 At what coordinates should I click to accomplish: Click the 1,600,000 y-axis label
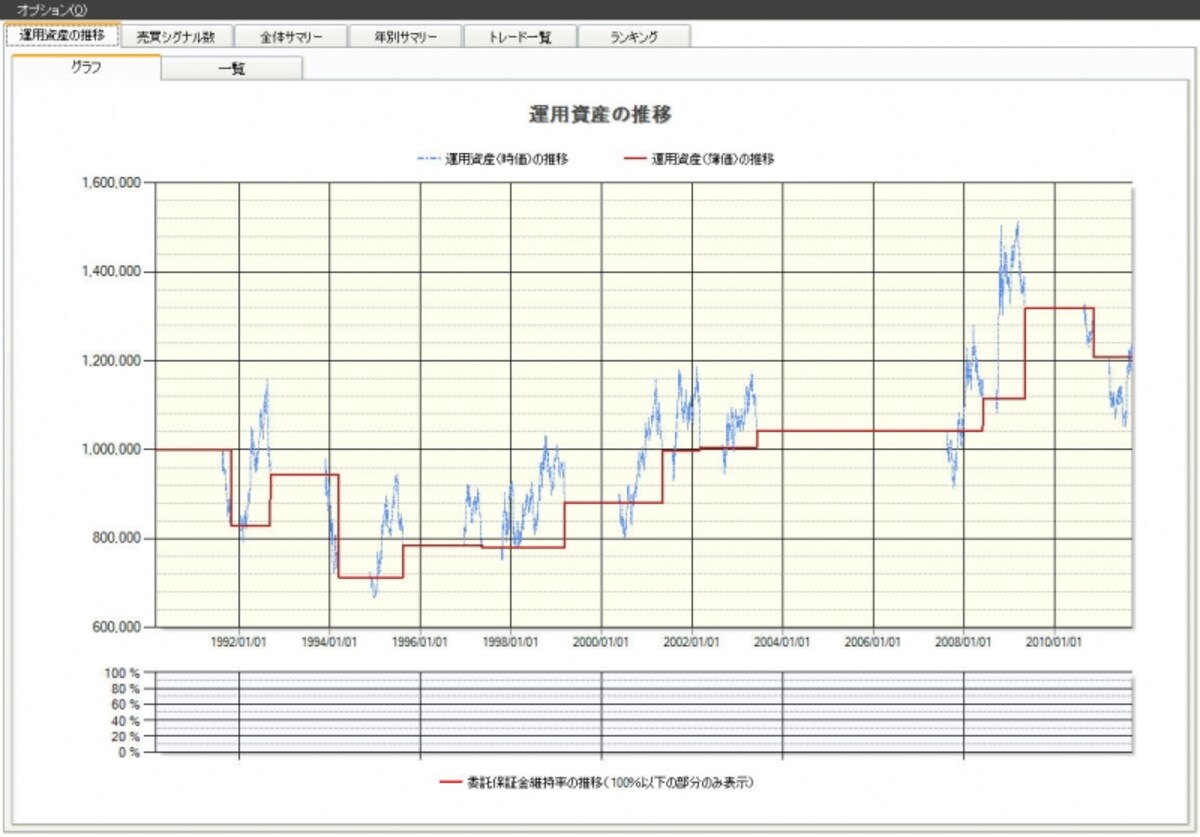pos(110,183)
